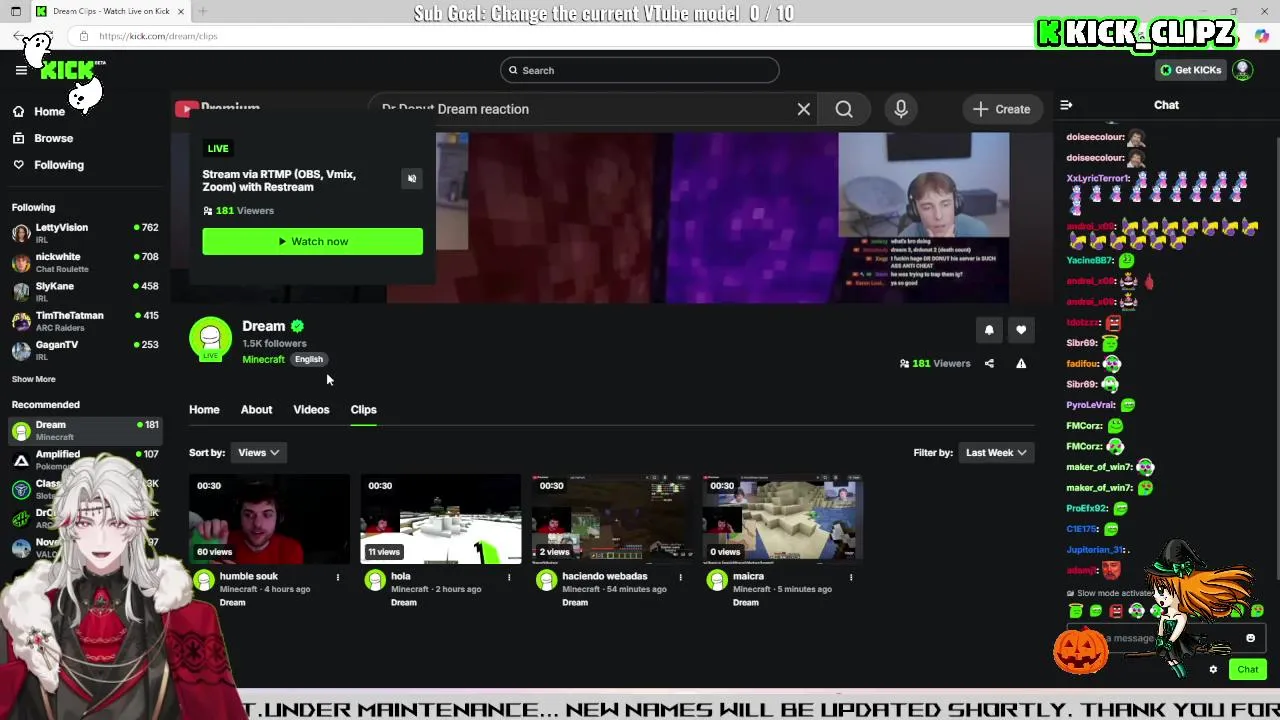Click the share icon under Dream
Viewport: 1280px width, 720px height.
(989, 364)
